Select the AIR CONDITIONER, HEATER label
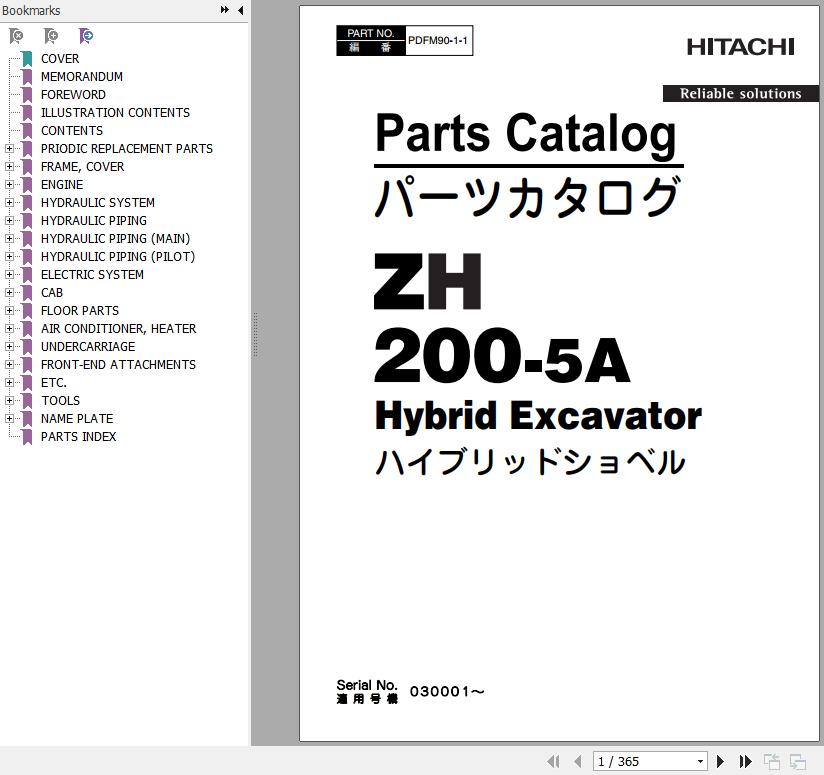The image size is (824, 775). (x=118, y=328)
